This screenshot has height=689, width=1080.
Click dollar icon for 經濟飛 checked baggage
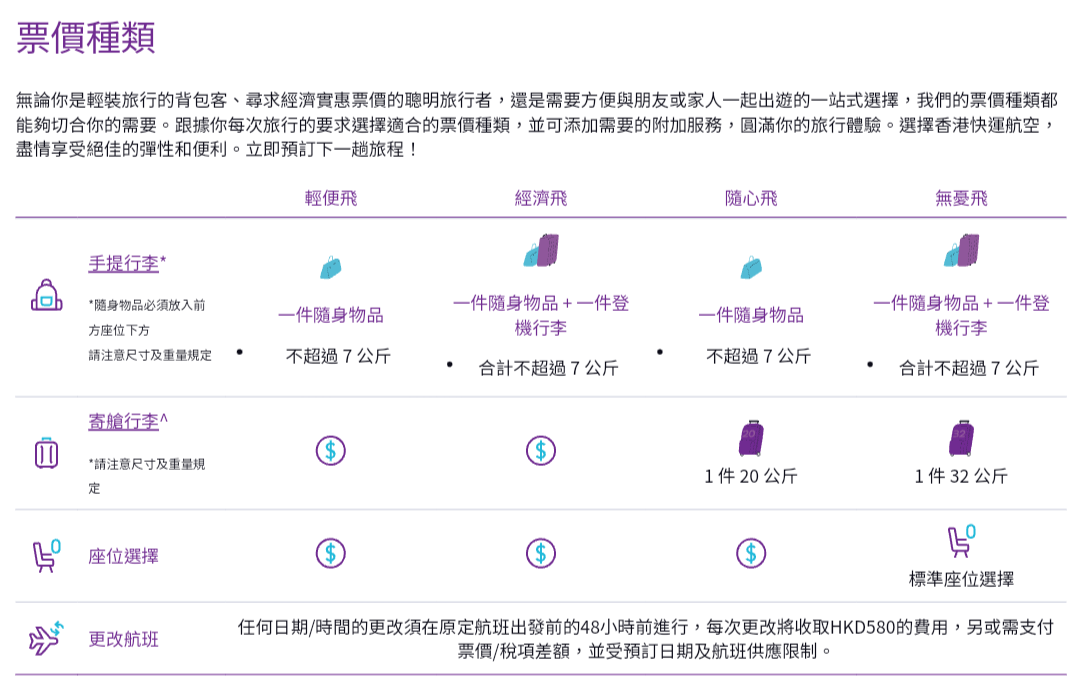[541, 451]
